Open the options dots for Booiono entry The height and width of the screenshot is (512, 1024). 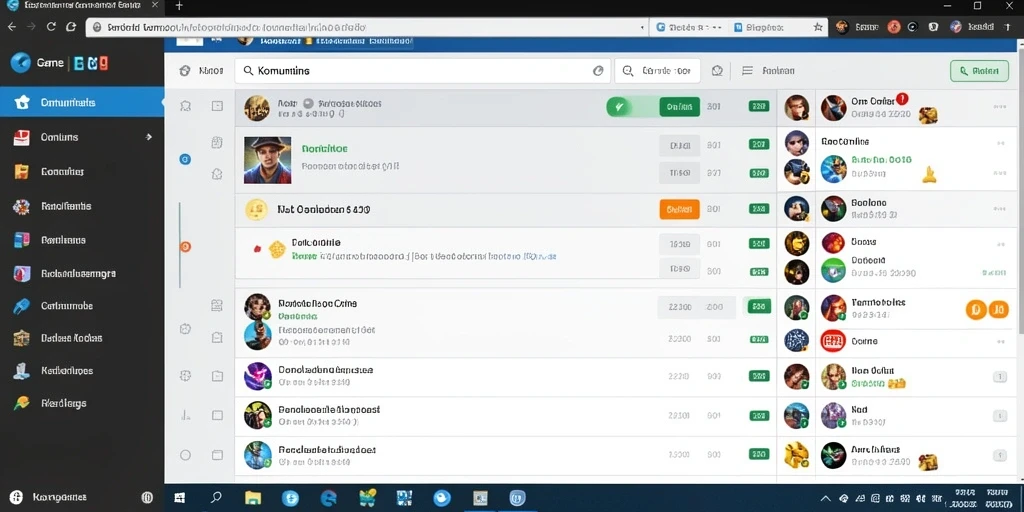click(x=999, y=210)
